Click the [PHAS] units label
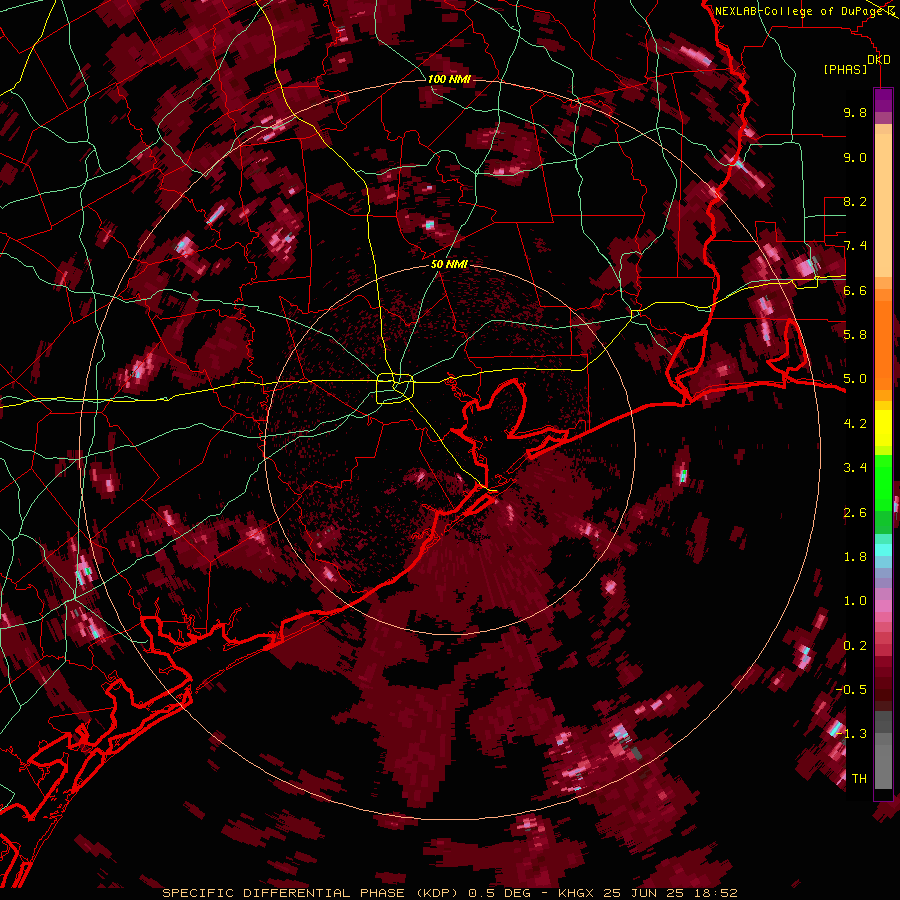Image resolution: width=900 pixels, height=900 pixels. pyautogui.click(x=845, y=69)
